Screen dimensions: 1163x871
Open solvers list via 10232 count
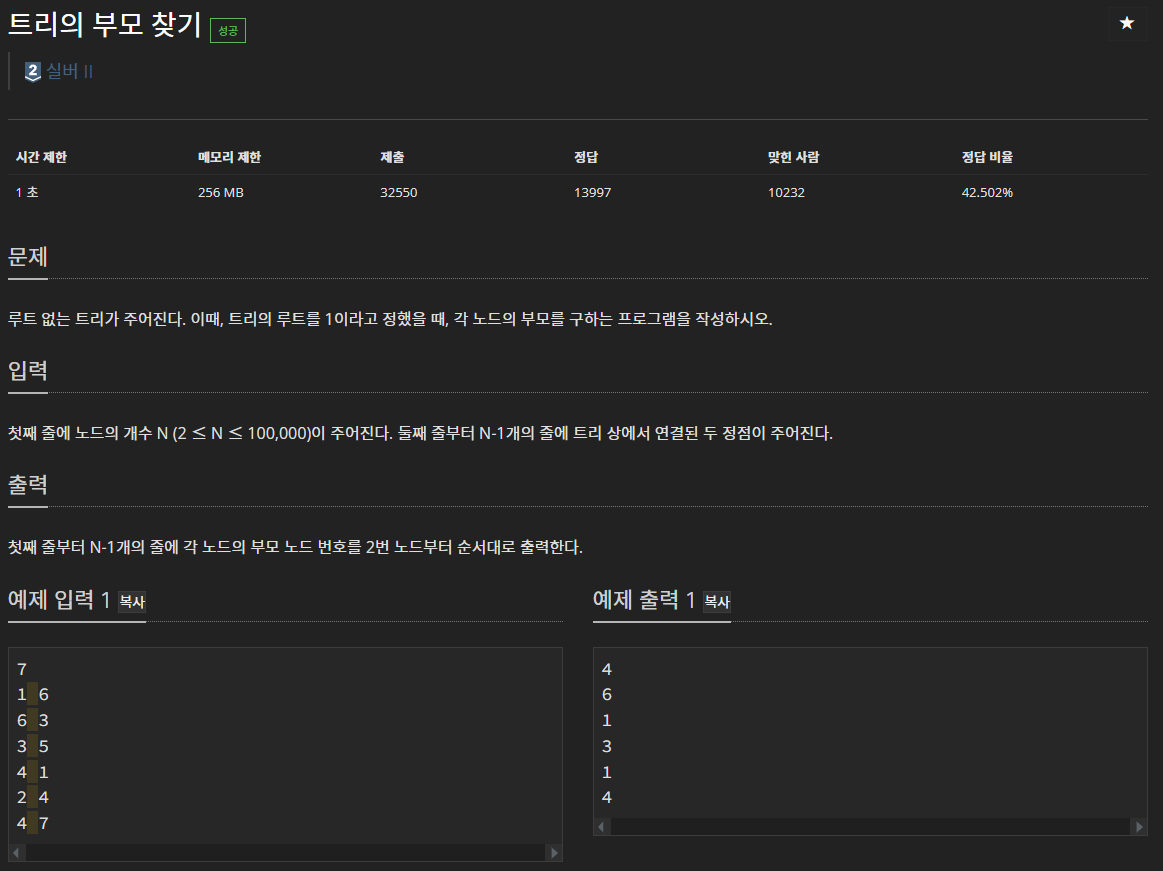tap(786, 192)
